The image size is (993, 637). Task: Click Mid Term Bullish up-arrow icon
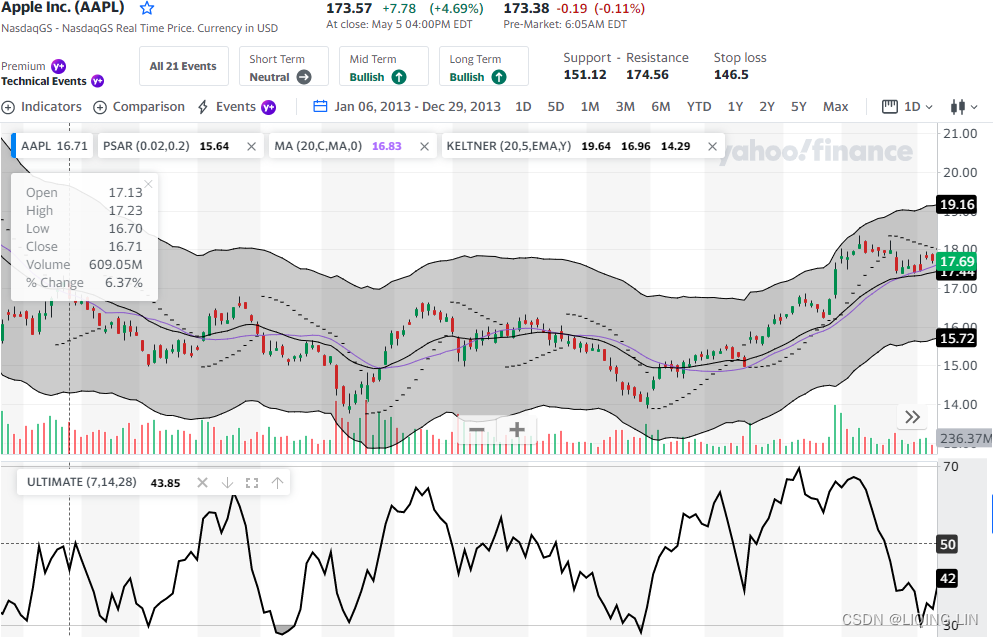[x=399, y=77]
